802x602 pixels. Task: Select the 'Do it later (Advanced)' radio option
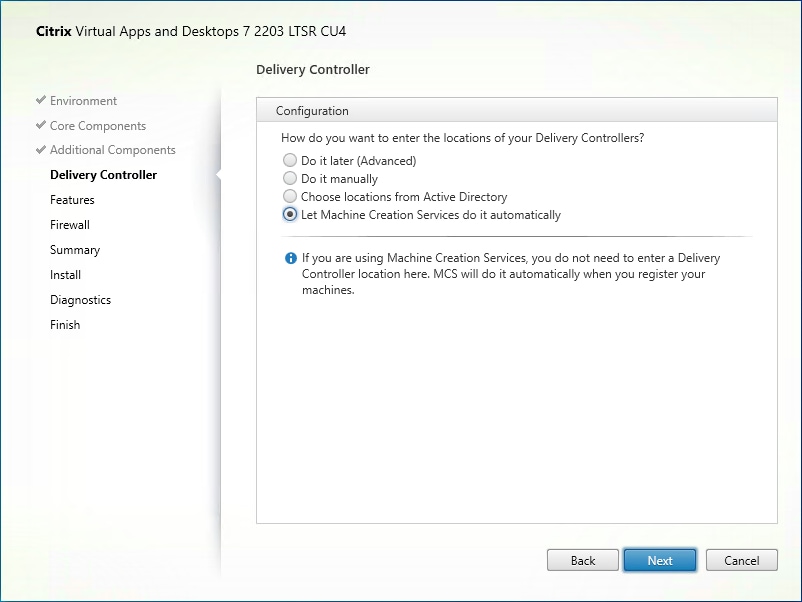point(290,160)
